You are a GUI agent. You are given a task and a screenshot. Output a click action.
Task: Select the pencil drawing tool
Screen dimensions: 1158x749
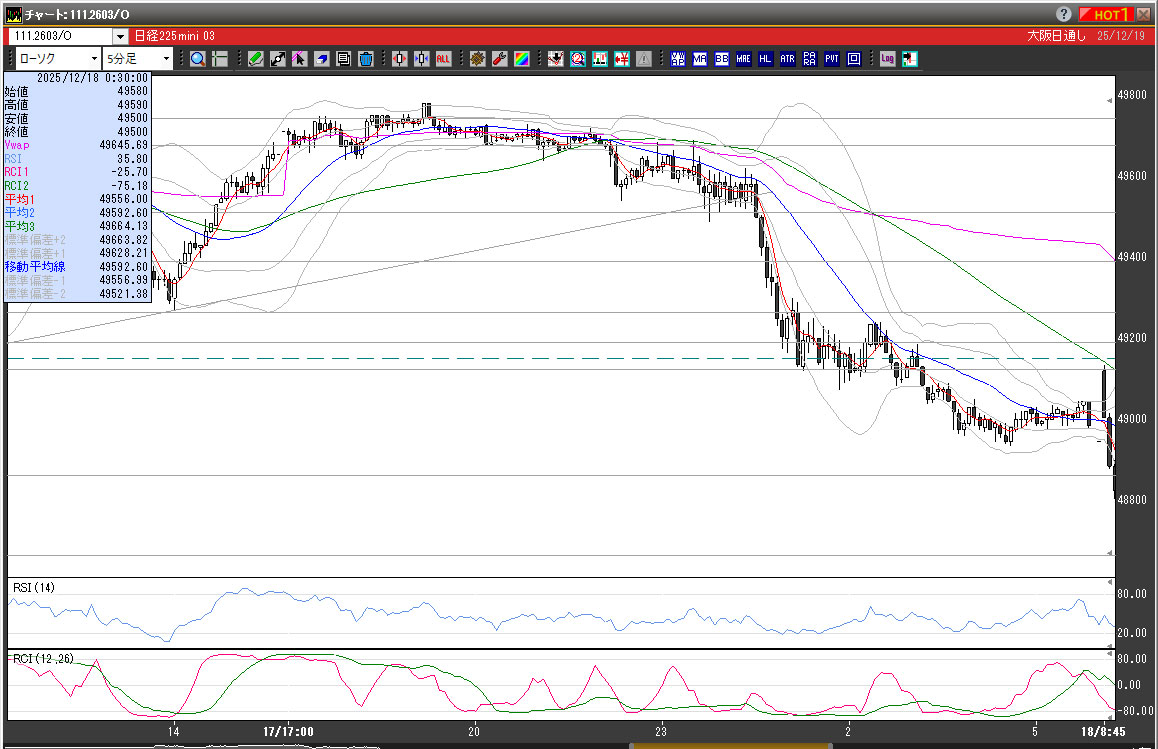tap(256, 59)
